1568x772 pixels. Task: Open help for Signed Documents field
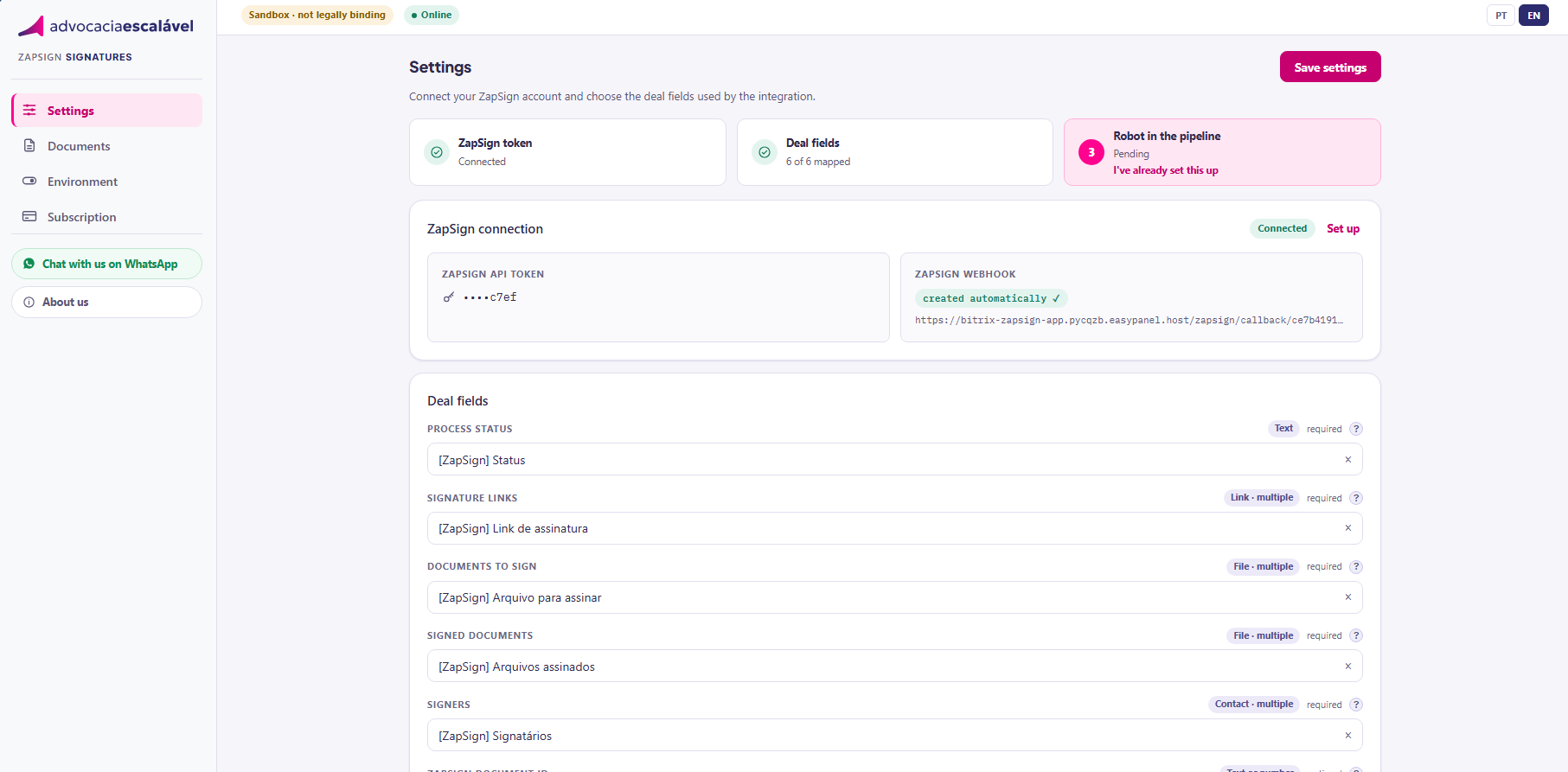pos(1356,635)
